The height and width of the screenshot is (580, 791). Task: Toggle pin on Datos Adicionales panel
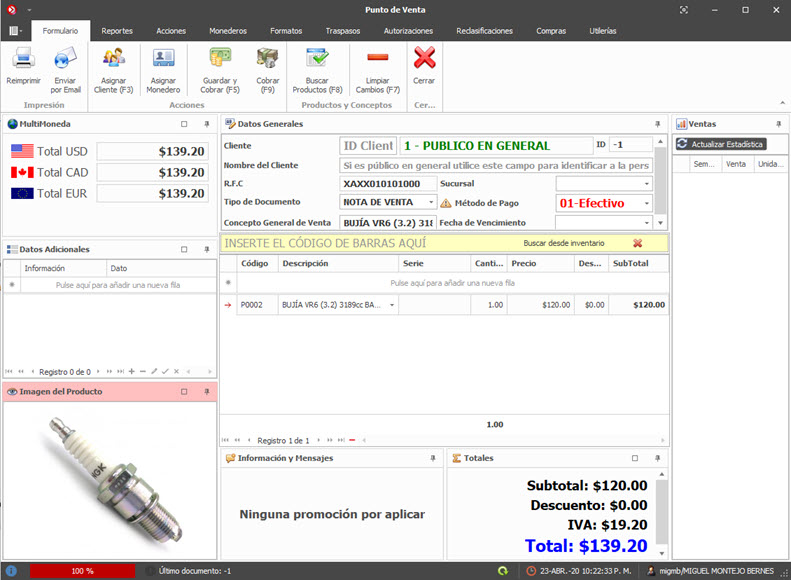coord(207,249)
